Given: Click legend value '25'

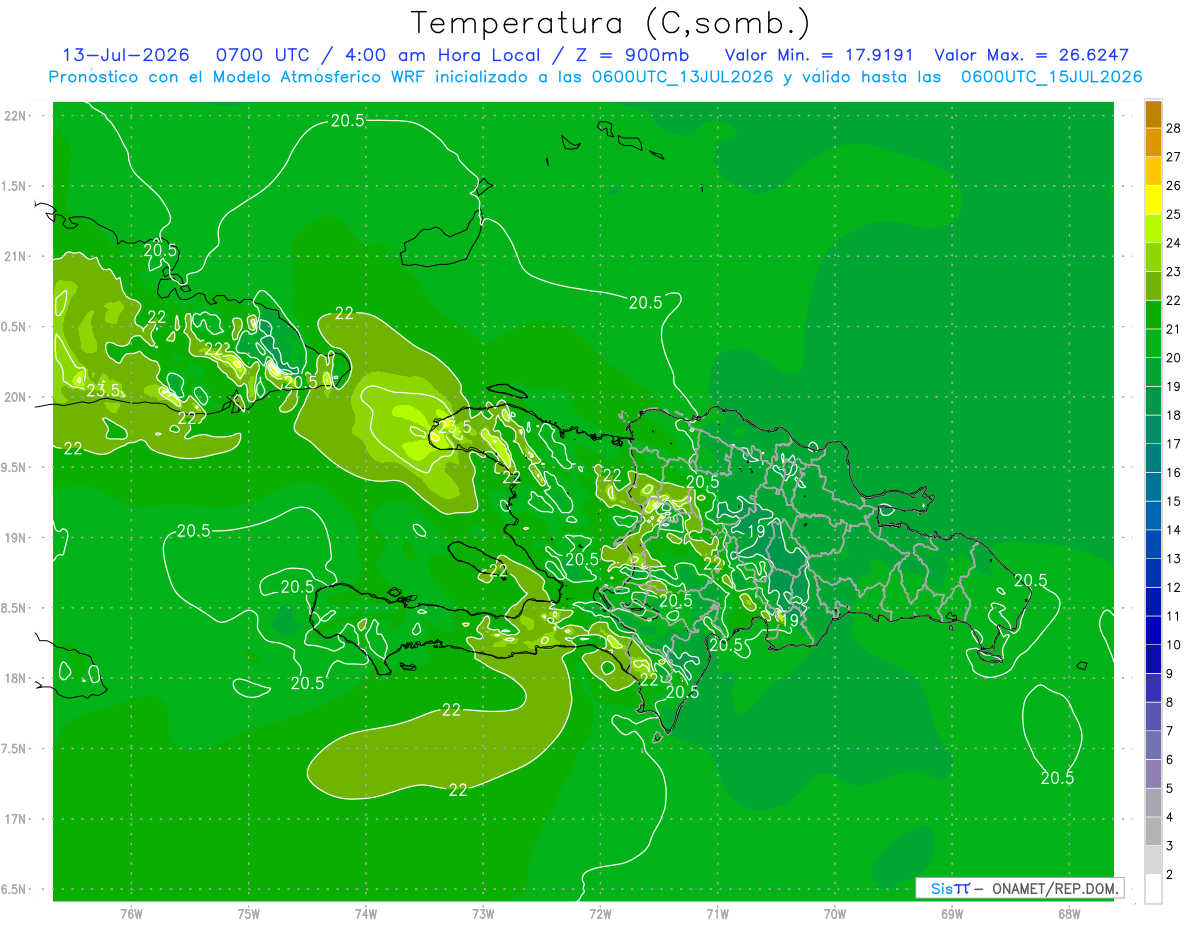Looking at the screenshot, I should (x=1174, y=214).
